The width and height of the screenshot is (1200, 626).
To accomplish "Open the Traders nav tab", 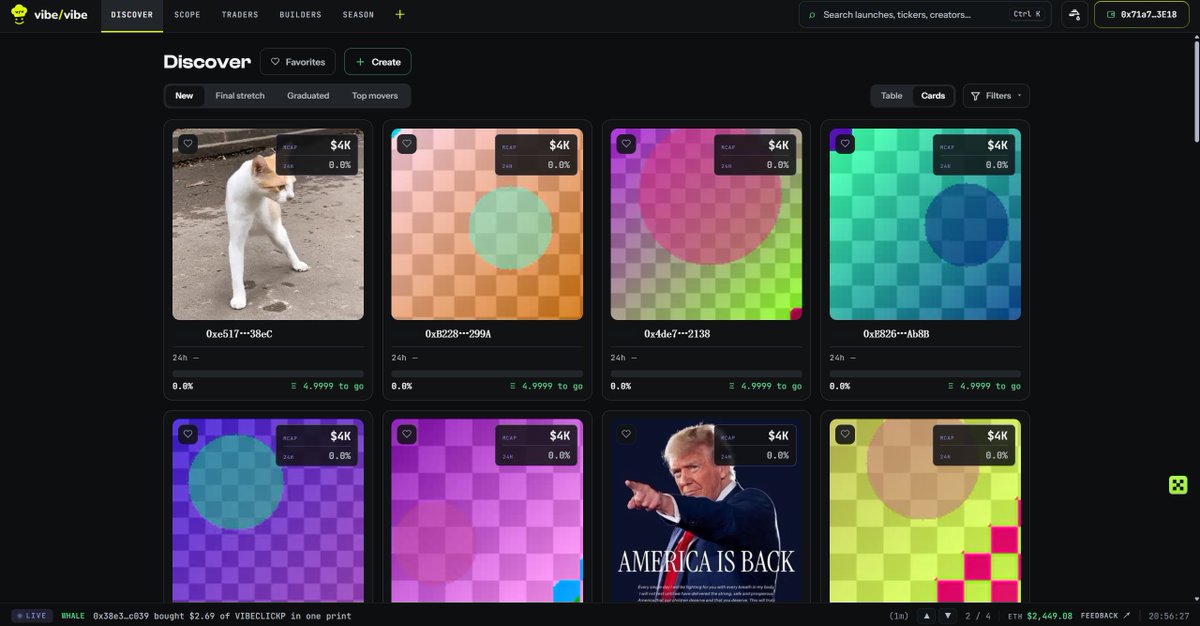I will coord(240,15).
